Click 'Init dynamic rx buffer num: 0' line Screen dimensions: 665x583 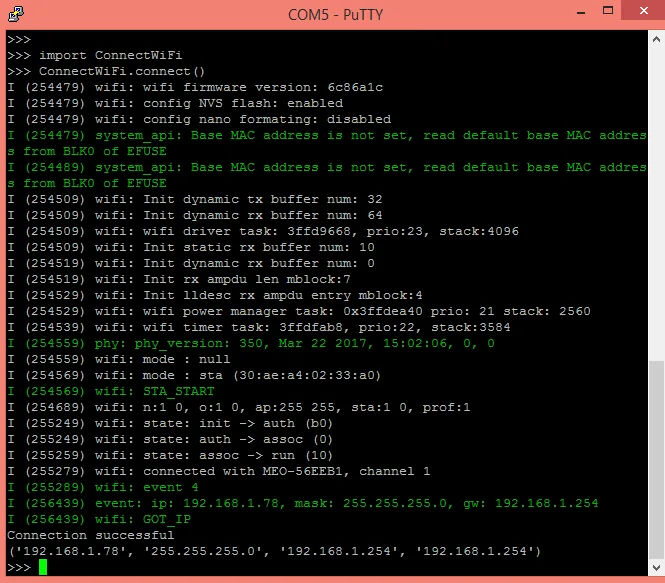tap(191, 263)
